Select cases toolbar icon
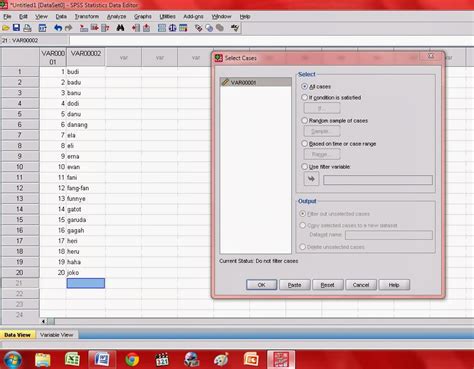Image resolution: width=474 pixels, height=369 pixels. coord(183,28)
